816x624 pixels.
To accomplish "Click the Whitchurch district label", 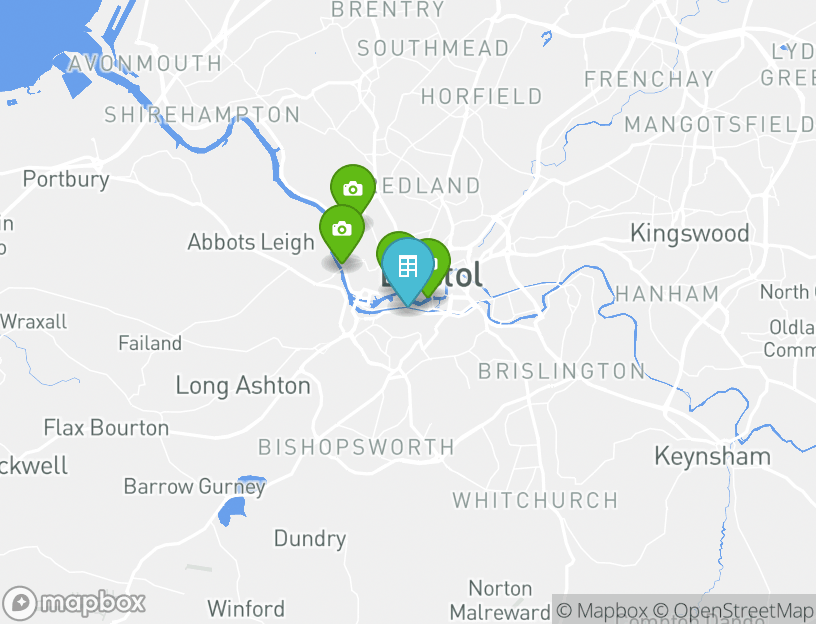I will (535, 500).
